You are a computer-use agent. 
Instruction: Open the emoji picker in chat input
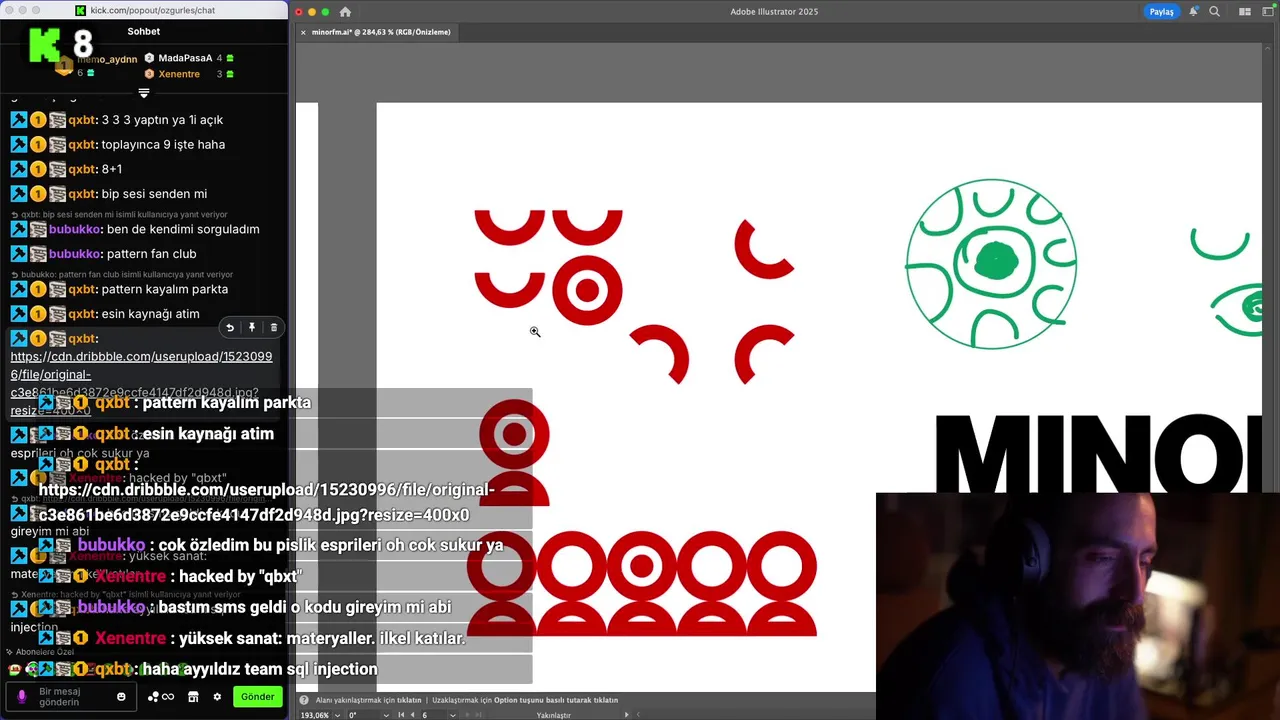121,697
